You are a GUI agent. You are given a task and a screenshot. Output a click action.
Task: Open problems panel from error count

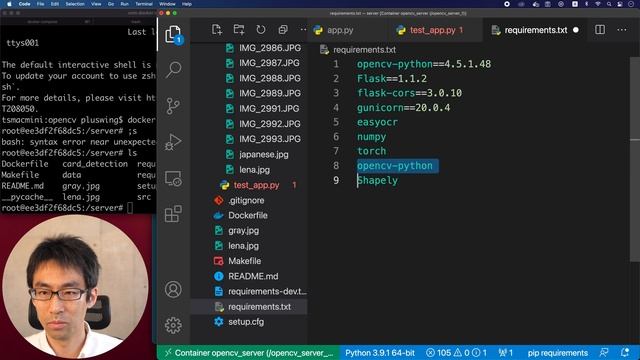coord(456,353)
